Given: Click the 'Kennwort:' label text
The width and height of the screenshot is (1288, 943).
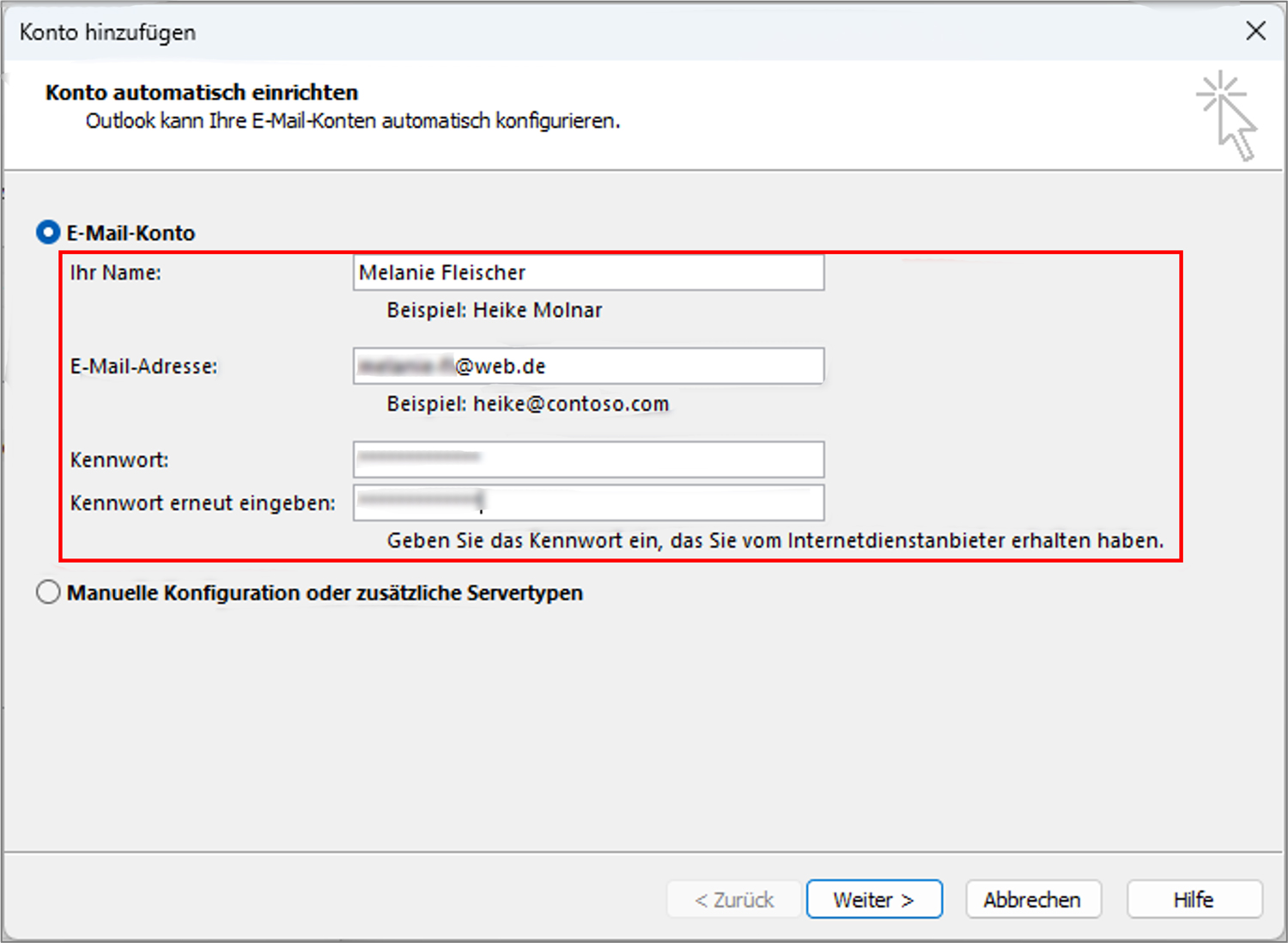Looking at the screenshot, I should [x=119, y=459].
